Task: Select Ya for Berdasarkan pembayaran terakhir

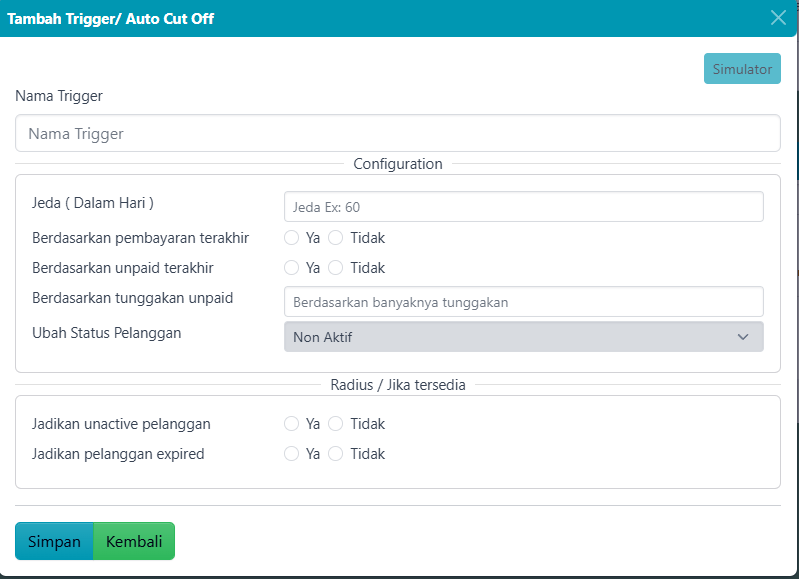Action: click(292, 238)
